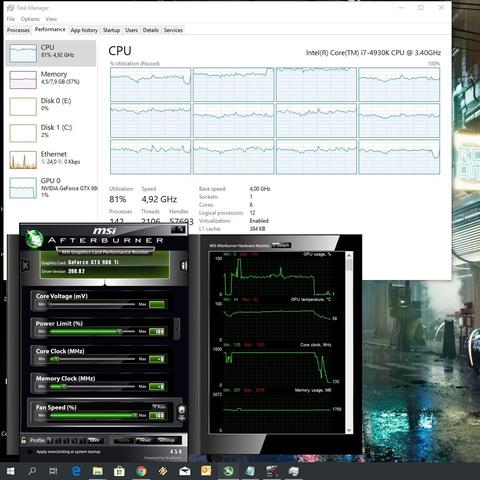Click the Core Clock slider

(x=92, y=359)
